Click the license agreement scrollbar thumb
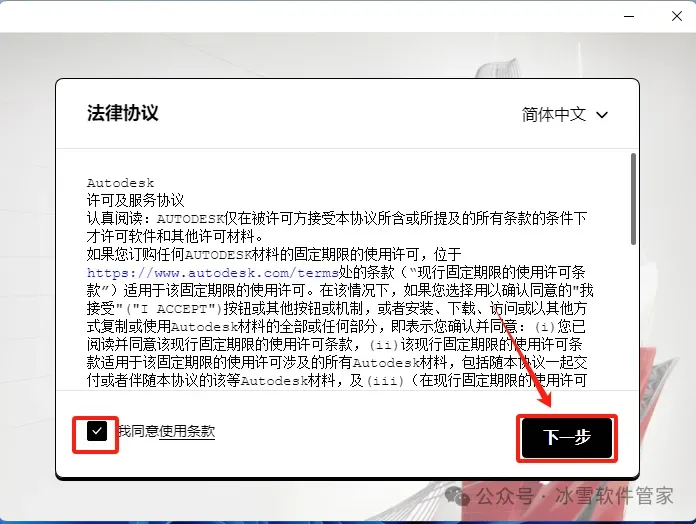Screen dimensions: 696x524 point(633,198)
